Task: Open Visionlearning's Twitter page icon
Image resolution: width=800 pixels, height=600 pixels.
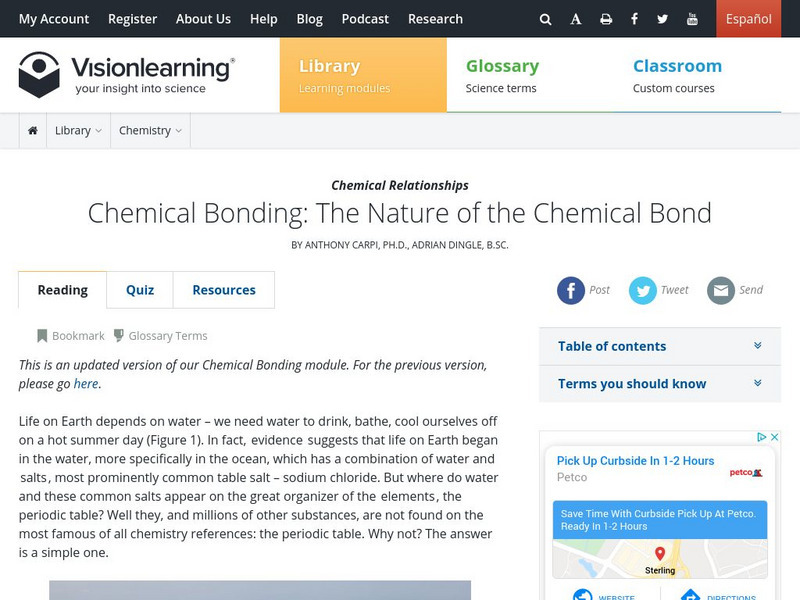Action: (x=663, y=19)
